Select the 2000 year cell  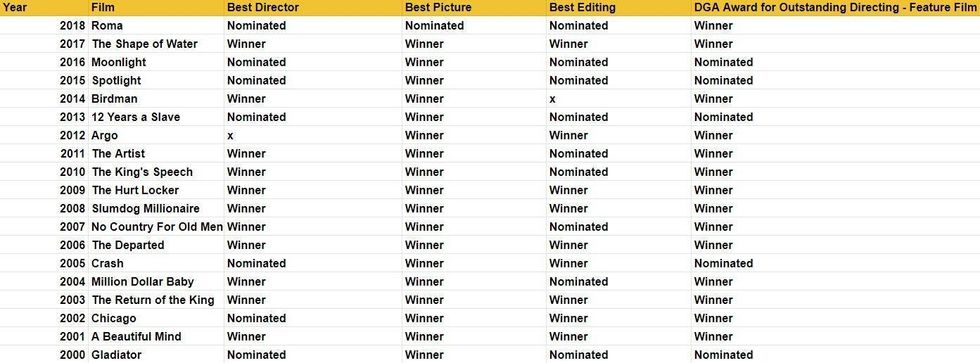pyautogui.click(x=44, y=355)
